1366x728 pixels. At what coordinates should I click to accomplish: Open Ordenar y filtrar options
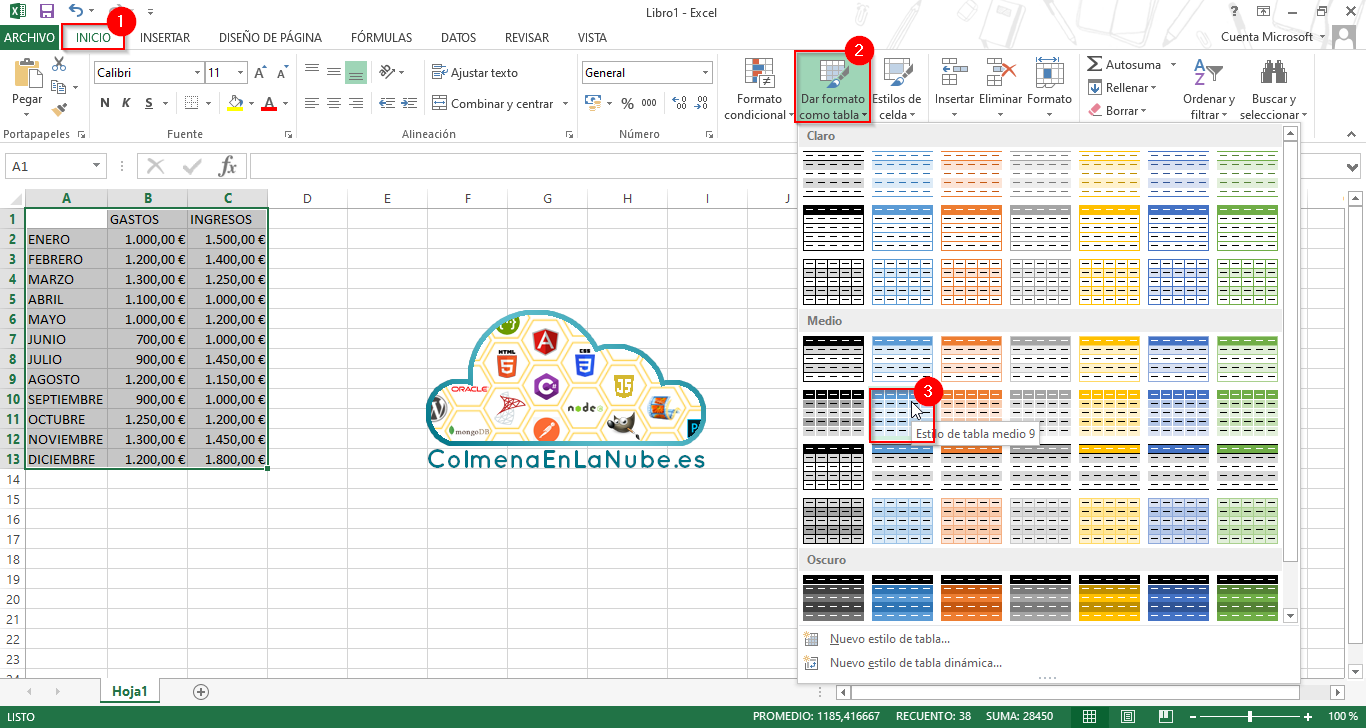click(1208, 90)
